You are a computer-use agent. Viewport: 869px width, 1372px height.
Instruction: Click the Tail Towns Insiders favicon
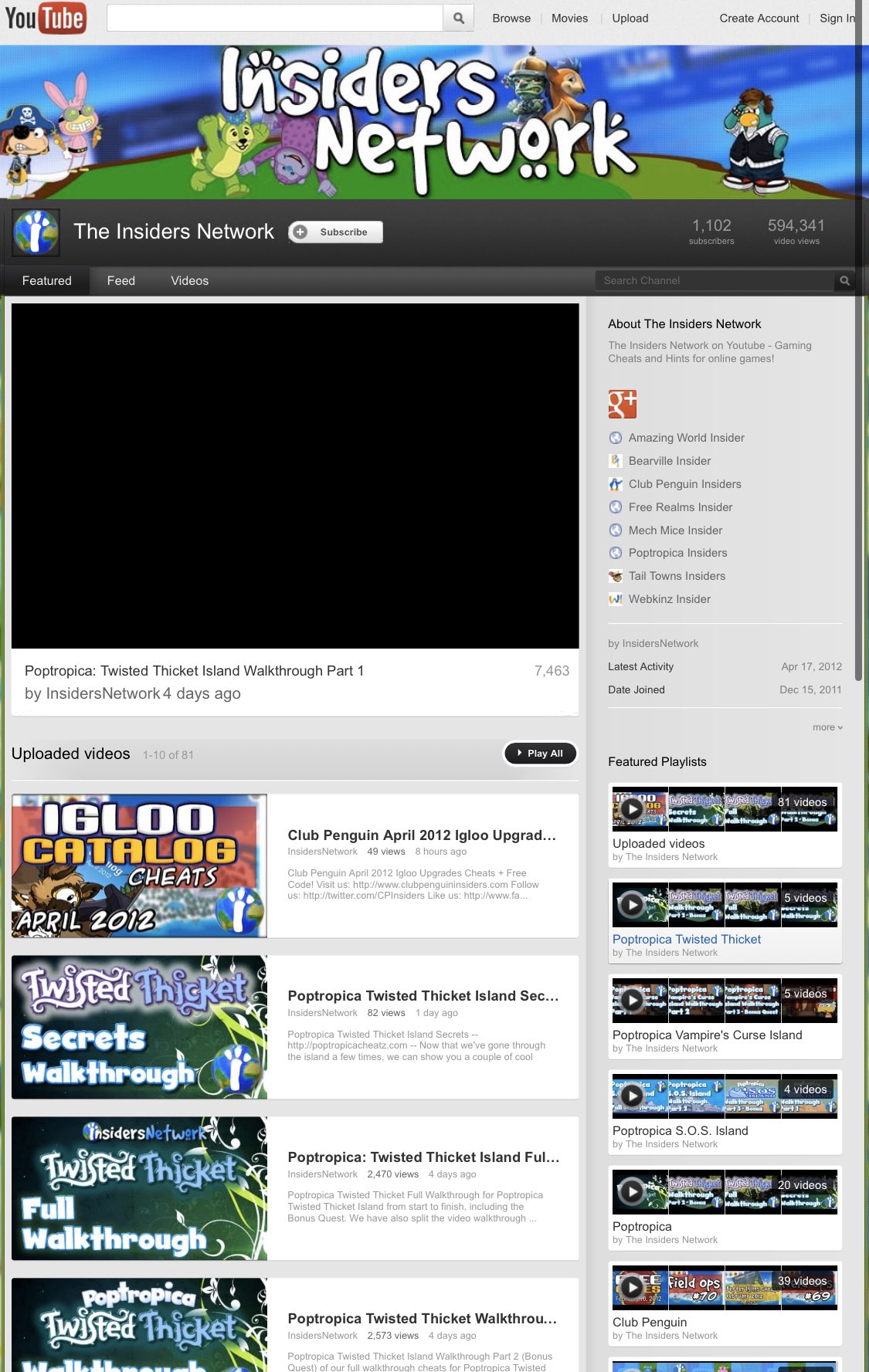pyautogui.click(x=616, y=576)
